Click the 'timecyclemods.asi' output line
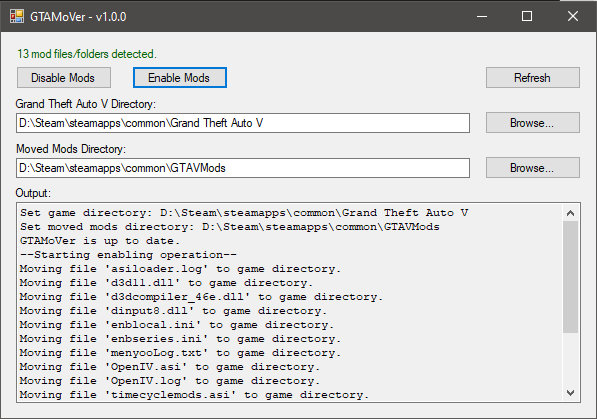Screen dimensions: 597x419 [194, 395]
